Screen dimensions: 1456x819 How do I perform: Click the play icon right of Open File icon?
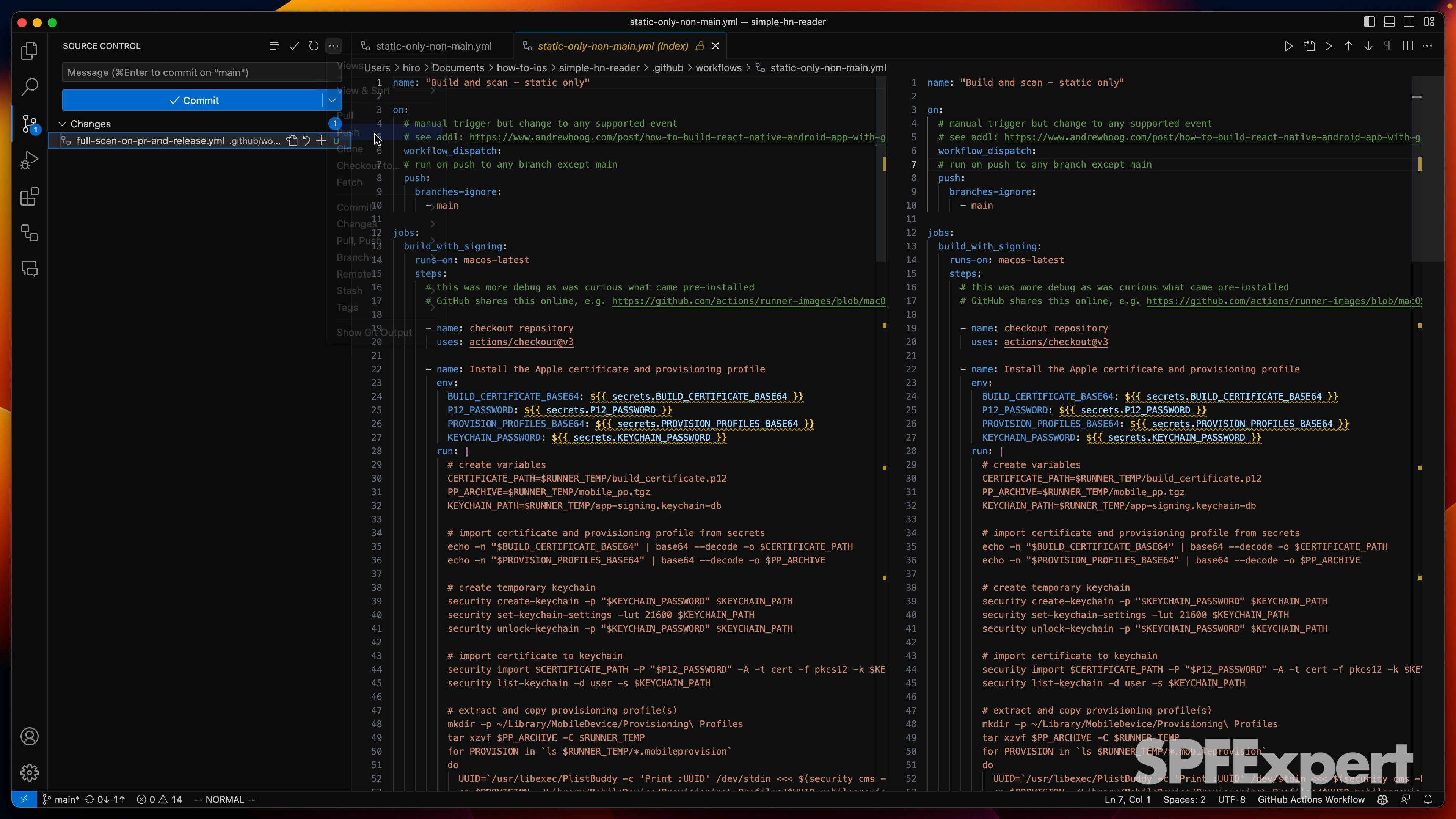[1329, 46]
